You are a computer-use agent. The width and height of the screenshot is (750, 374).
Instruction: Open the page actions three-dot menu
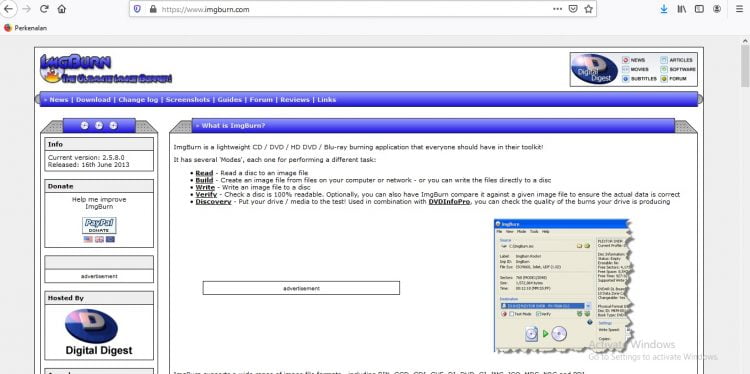(557, 9)
